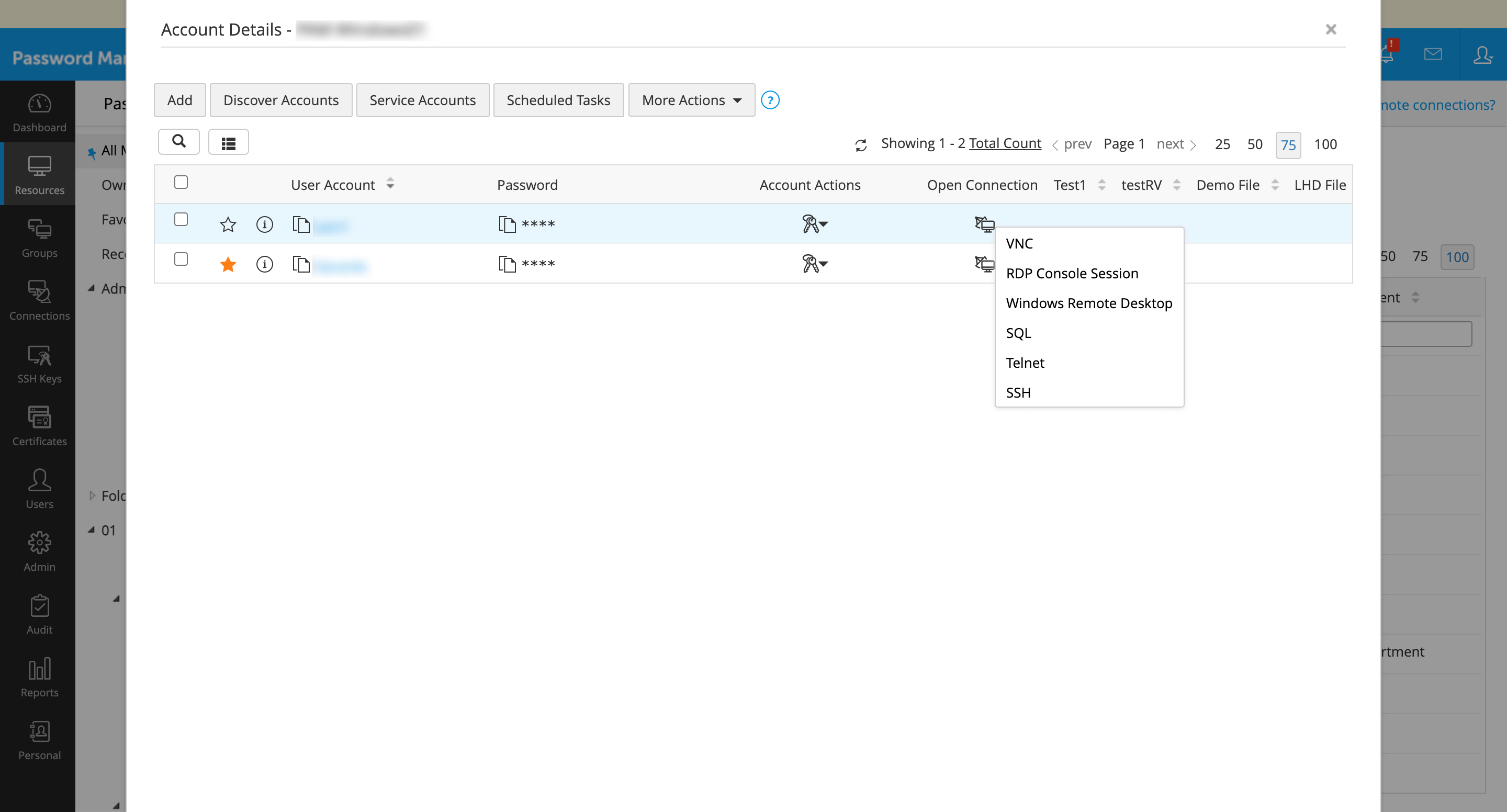Screen dimensions: 1507x812
Task: Switch to the column chooser list view icon
Action: click(229, 142)
